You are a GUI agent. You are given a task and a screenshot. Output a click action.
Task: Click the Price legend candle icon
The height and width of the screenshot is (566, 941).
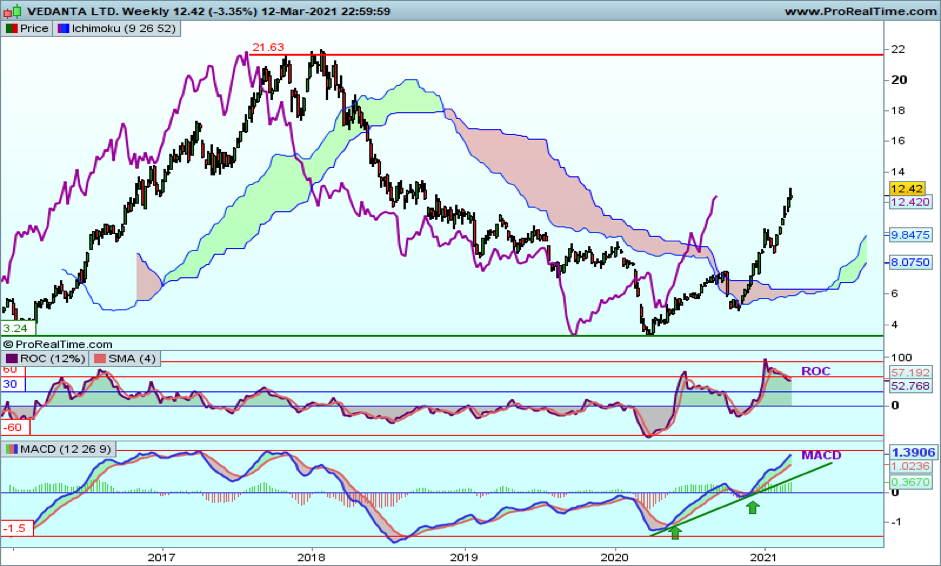point(11,28)
